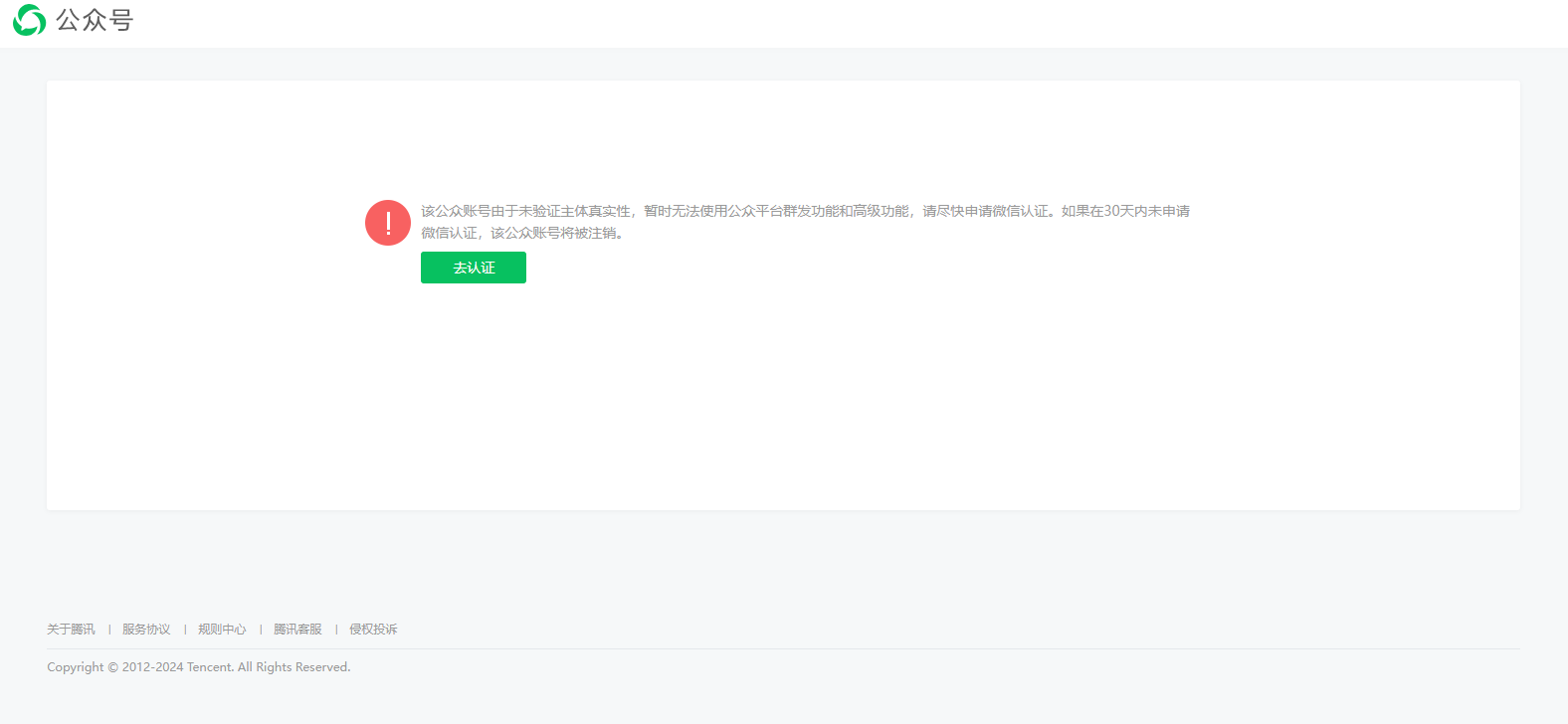
Task: Click the red exclamation warning icon
Action: click(x=388, y=223)
